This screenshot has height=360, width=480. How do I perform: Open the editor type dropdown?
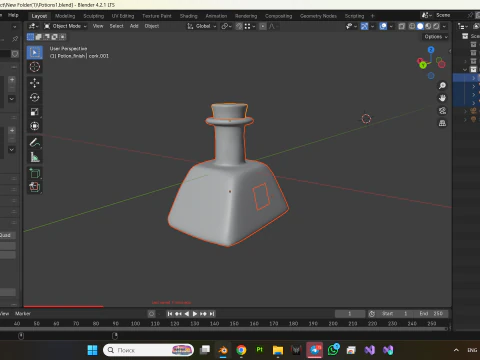point(33,26)
